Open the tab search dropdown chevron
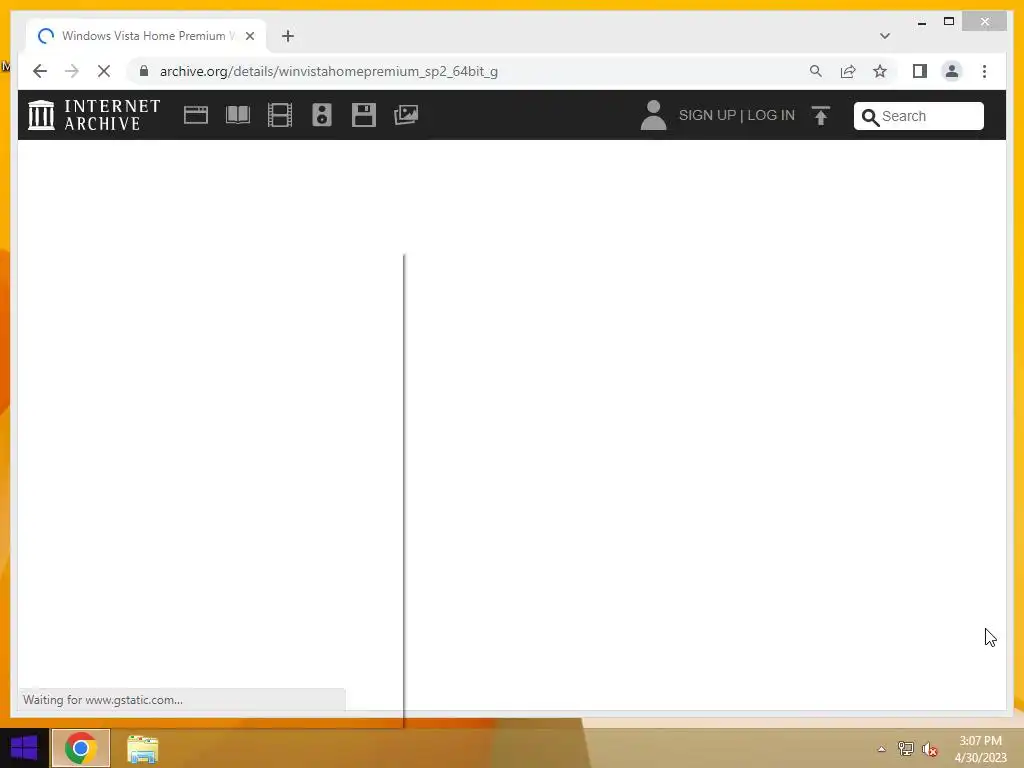This screenshot has height=768, width=1024. click(885, 36)
